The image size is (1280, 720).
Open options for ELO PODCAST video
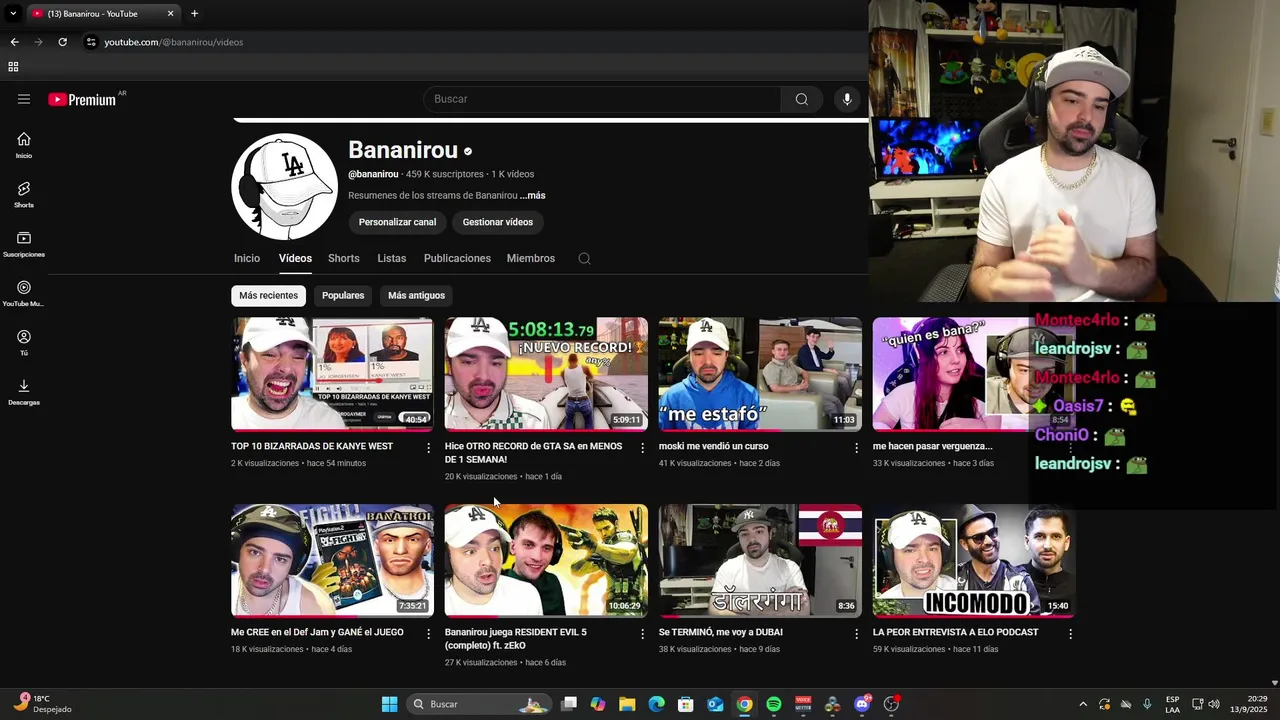(1070, 634)
